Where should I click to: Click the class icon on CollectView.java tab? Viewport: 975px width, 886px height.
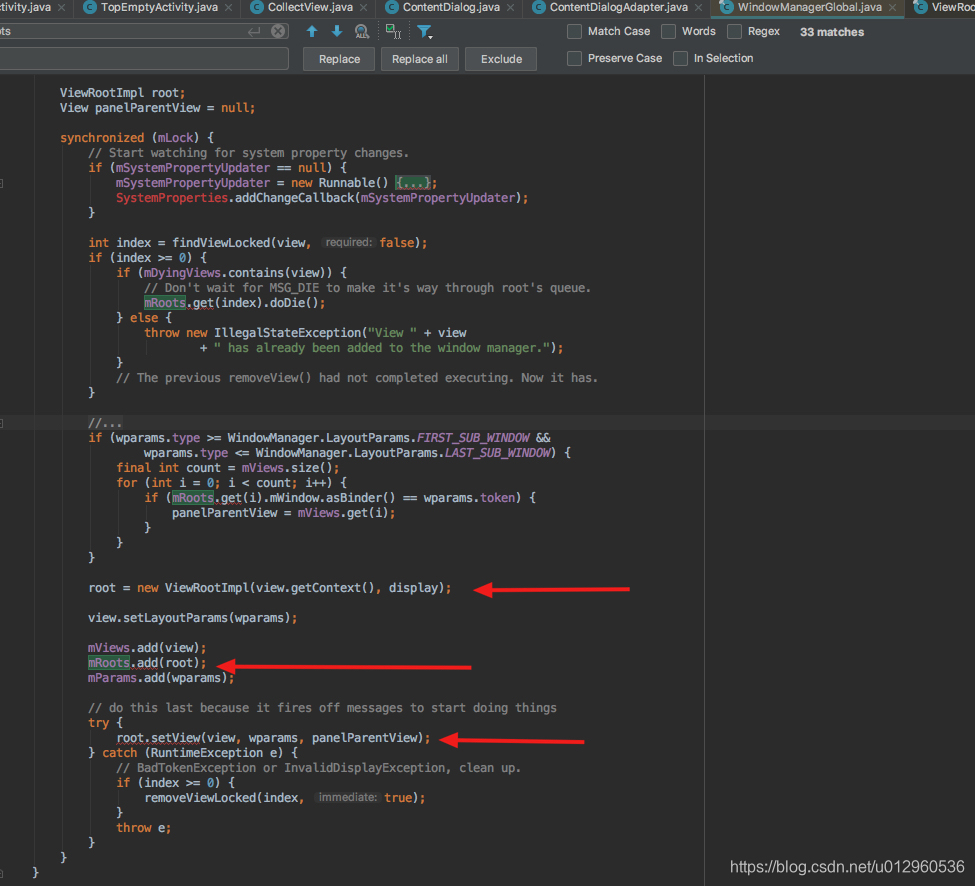[x=256, y=7]
